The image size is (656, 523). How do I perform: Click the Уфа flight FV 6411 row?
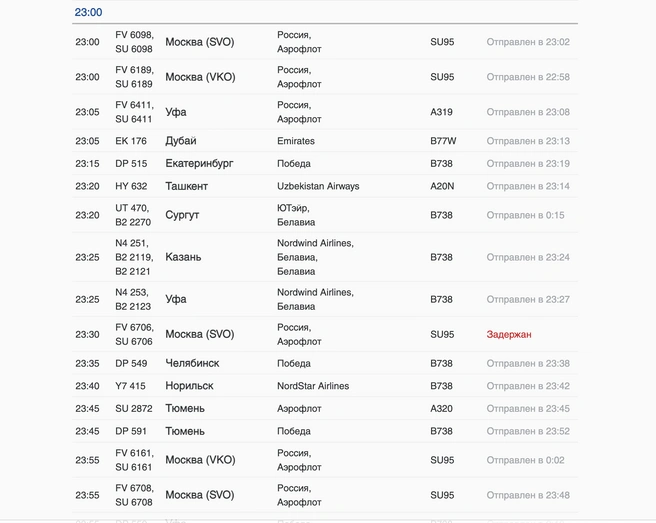click(x=325, y=112)
